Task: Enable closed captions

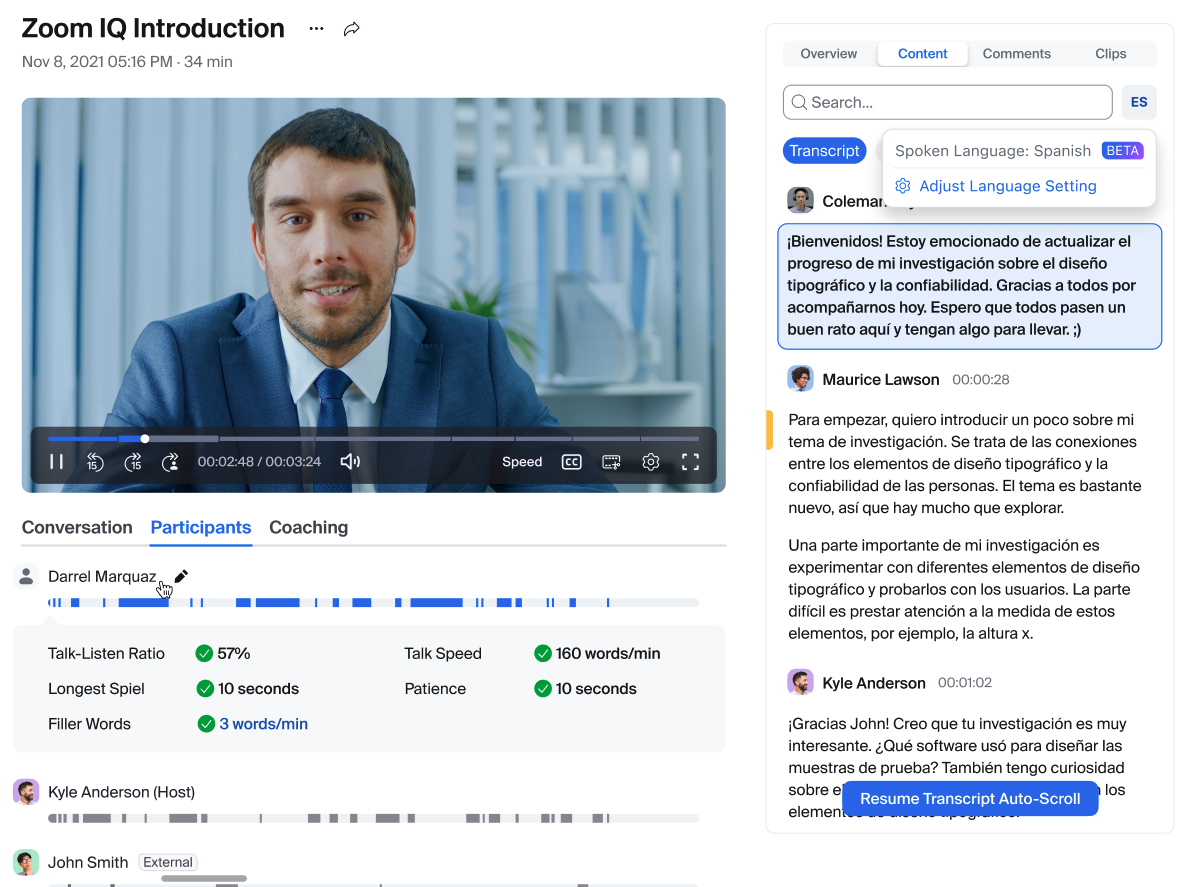Action: (x=571, y=461)
